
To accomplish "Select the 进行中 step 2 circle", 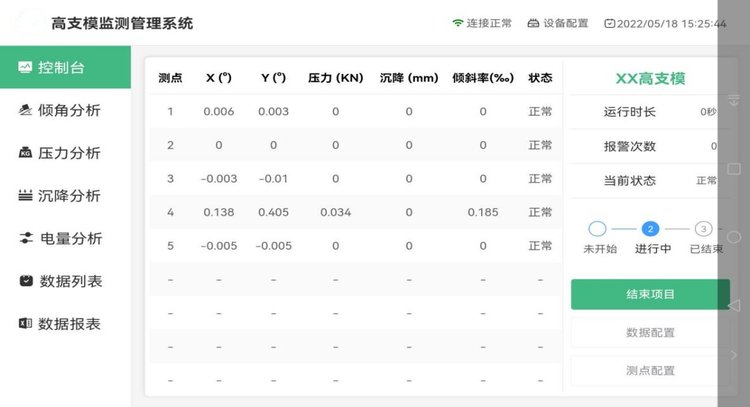I will pos(650,229).
